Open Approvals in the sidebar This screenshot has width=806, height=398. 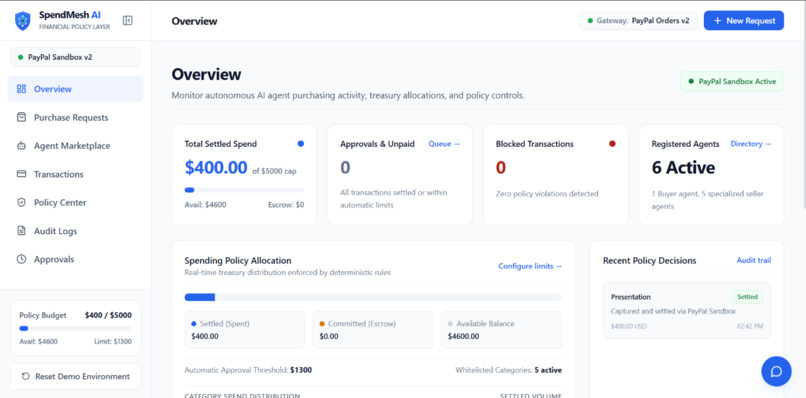75,259
